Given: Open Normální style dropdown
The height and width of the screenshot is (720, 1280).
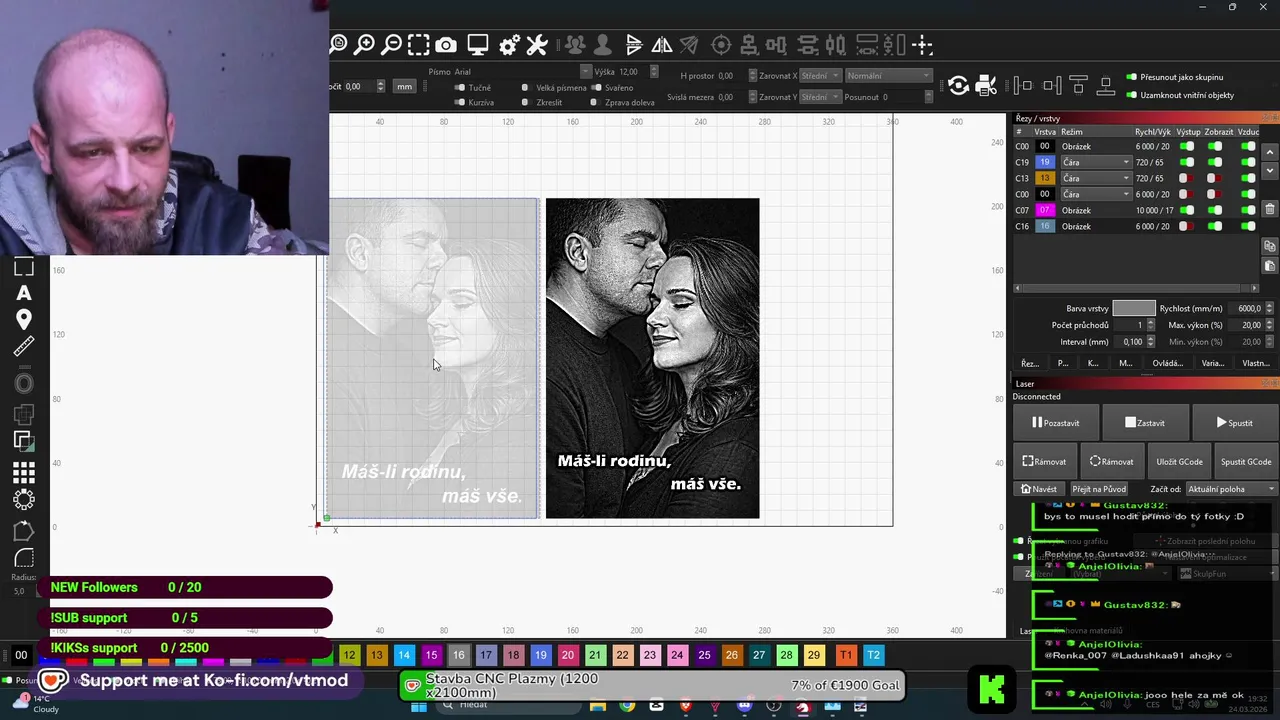Looking at the screenshot, I should tap(888, 76).
